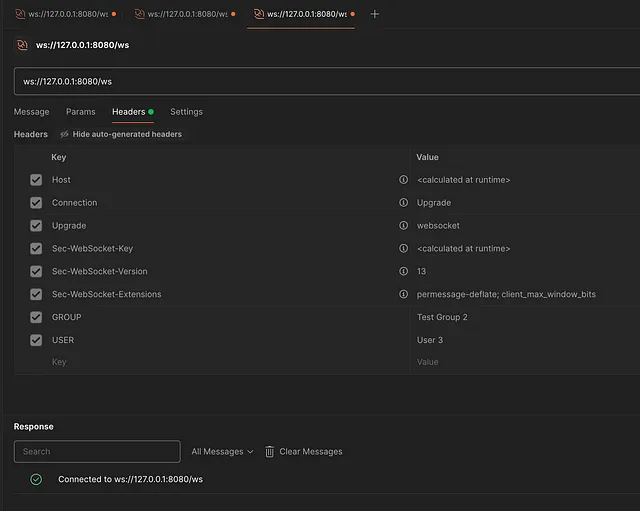The height and width of the screenshot is (511, 640).
Task: Switch to the Message tab
Action: click(x=31, y=112)
